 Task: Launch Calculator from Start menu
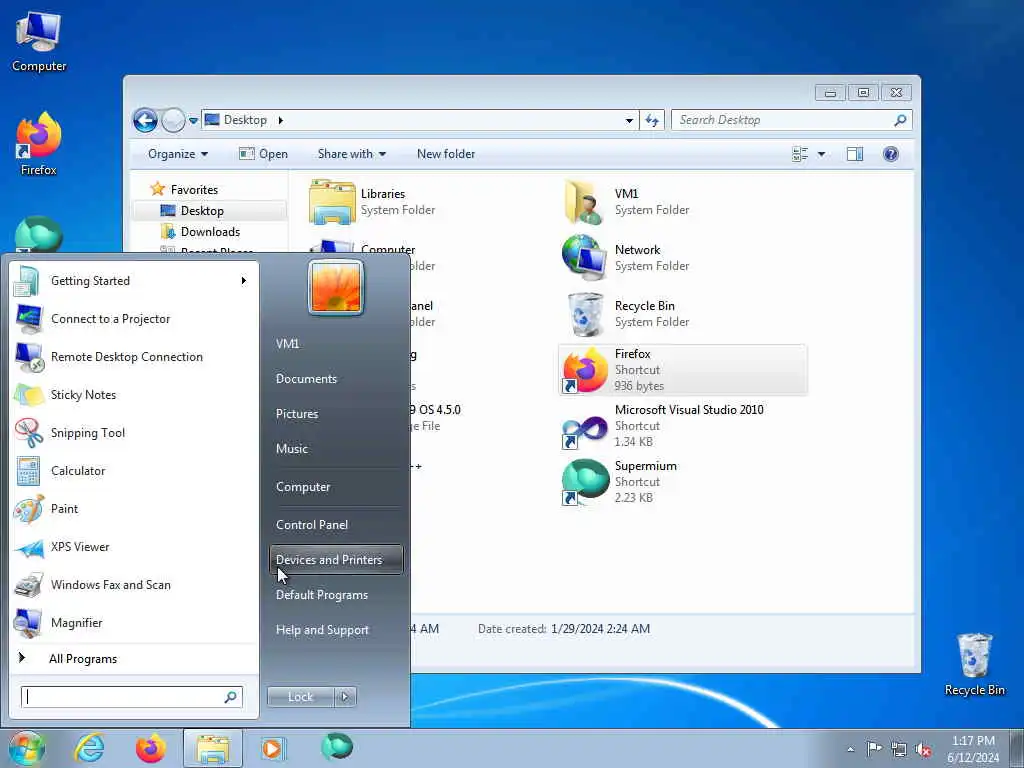[134, 470]
